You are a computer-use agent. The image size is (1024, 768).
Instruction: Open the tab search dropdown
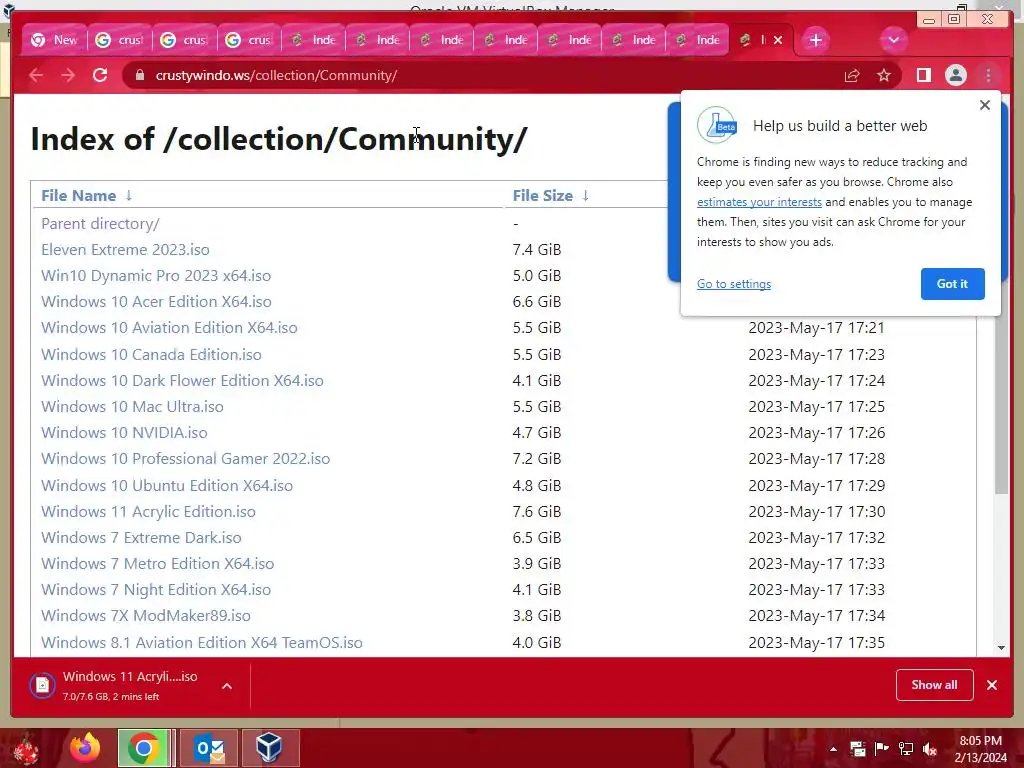893,40
